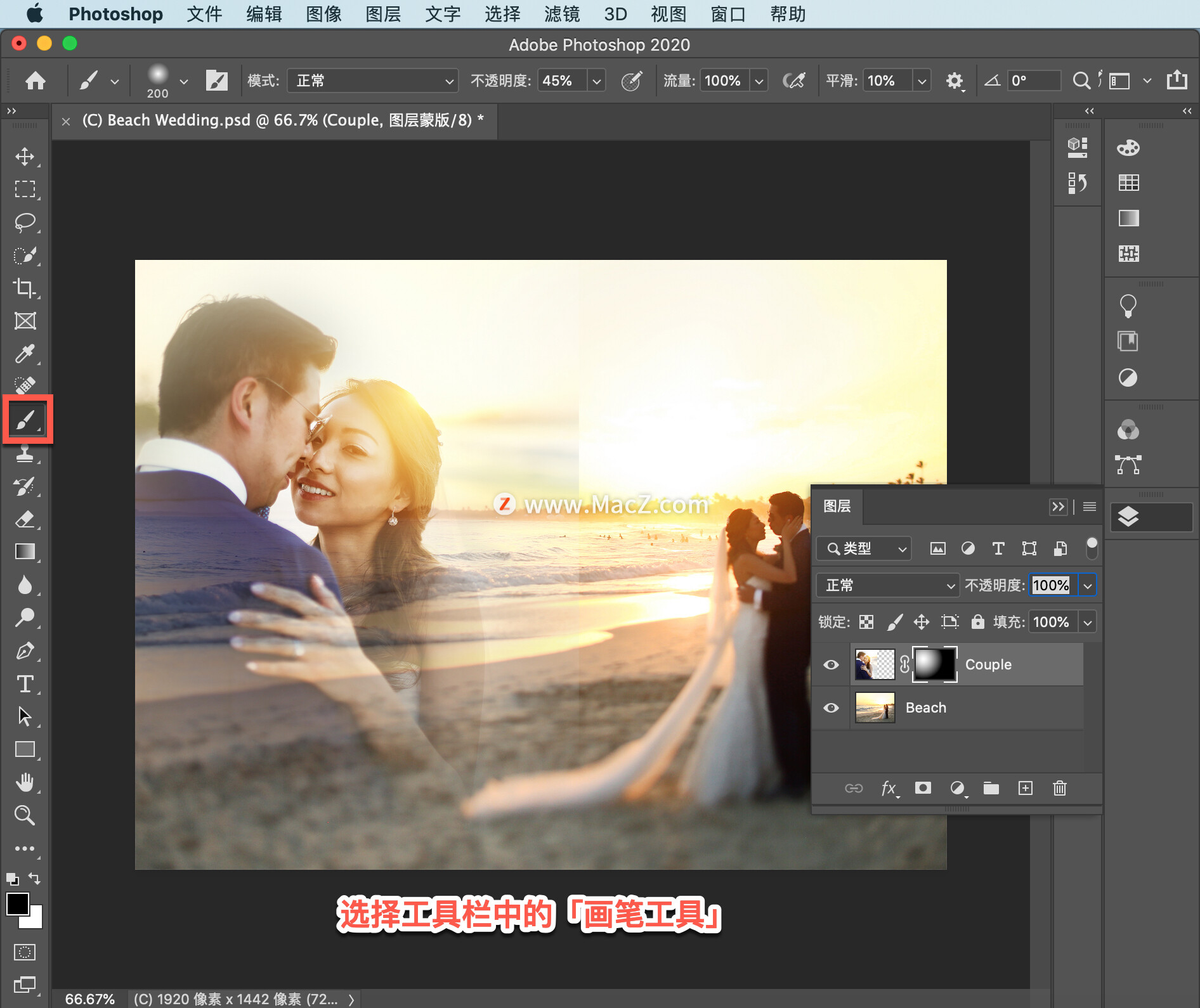Select the Eyedropper tool

pos(25,354)
